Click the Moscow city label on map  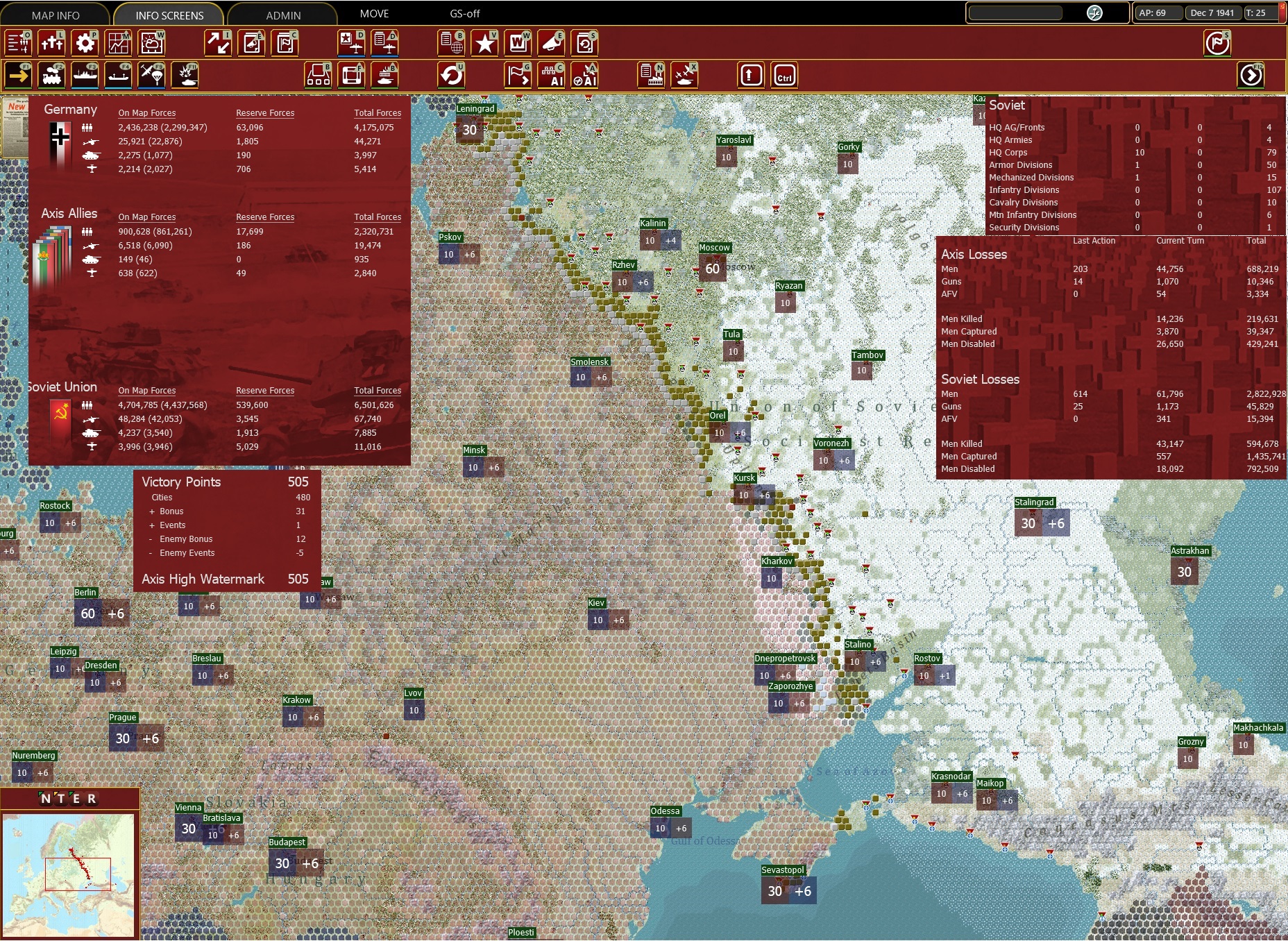(714, 248)
